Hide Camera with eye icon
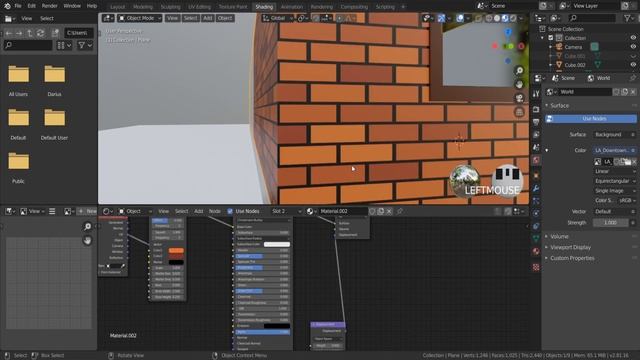Viewport: 640px width, 360px height. tap(633, 47)
